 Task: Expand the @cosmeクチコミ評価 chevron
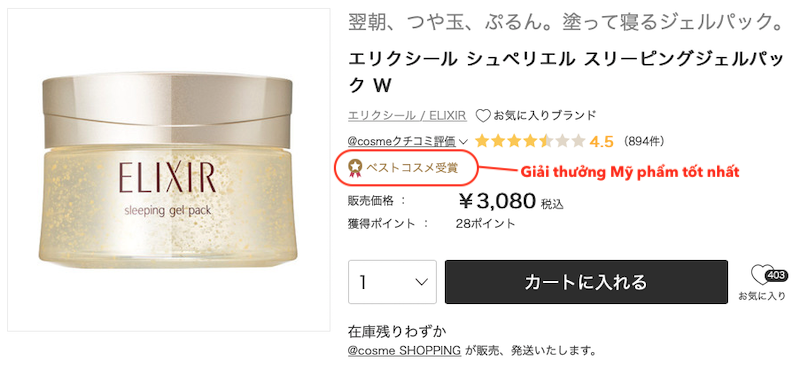[x=463, y=141]
